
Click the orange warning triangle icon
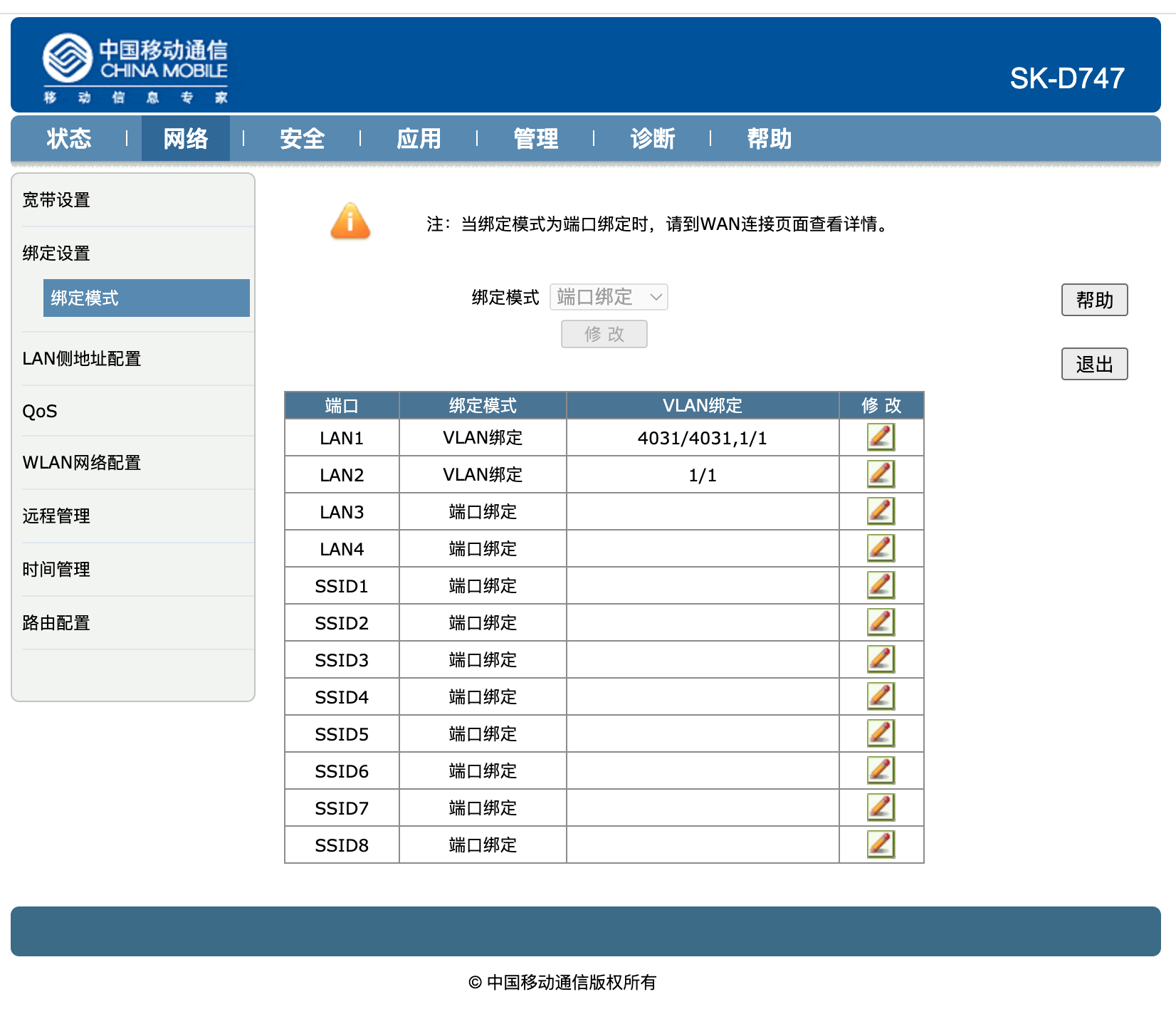350,222
